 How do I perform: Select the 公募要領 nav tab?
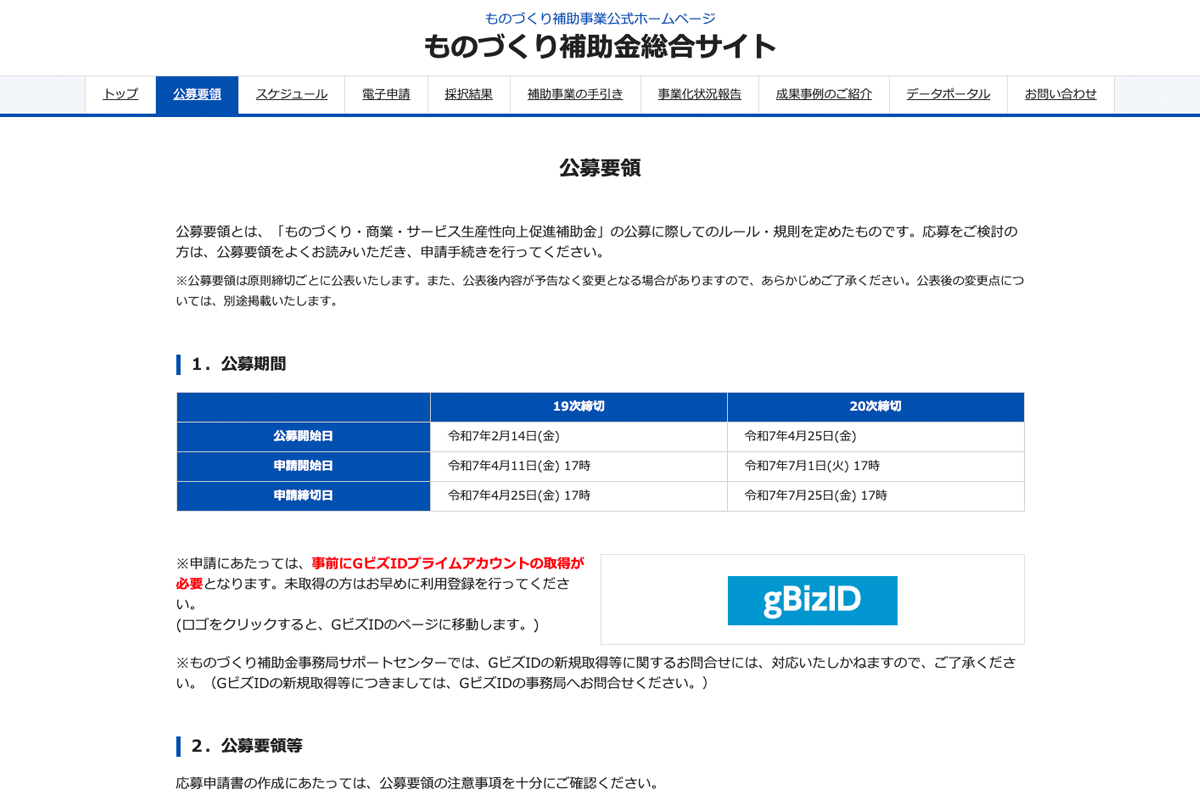point(197,94)
